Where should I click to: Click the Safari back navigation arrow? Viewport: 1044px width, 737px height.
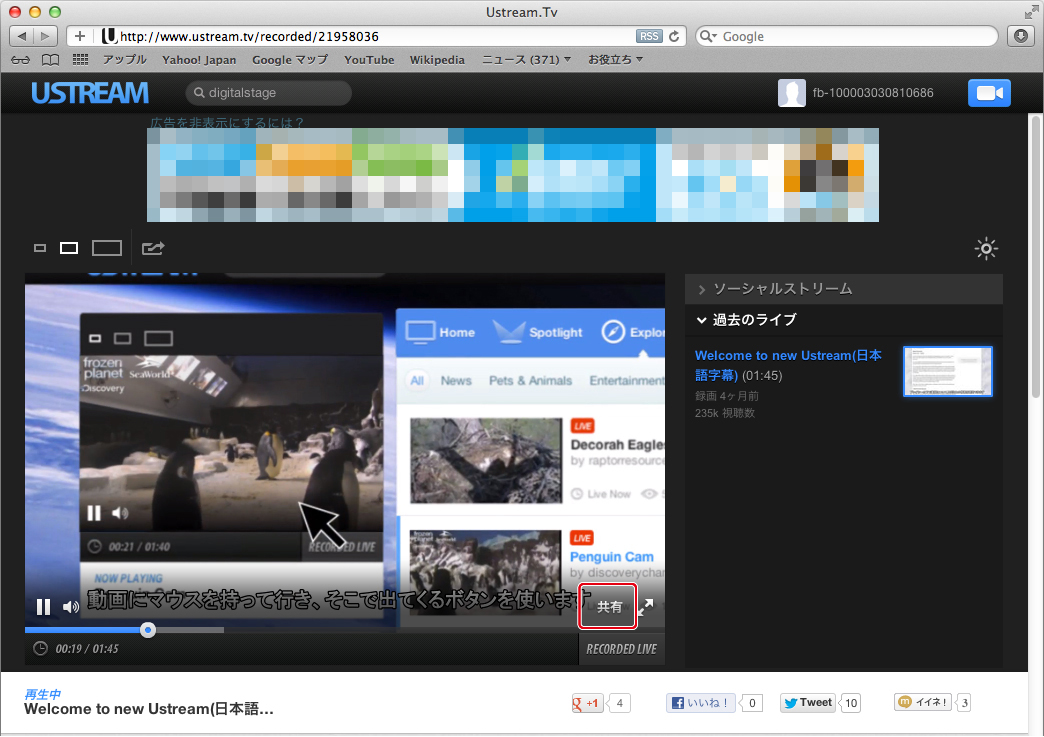22,36
